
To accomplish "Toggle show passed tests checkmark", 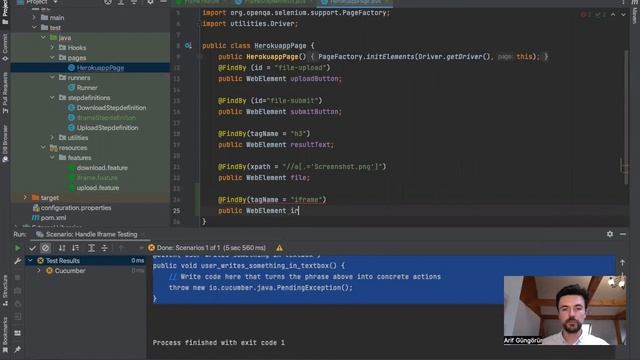I will (x=32, y=248).
